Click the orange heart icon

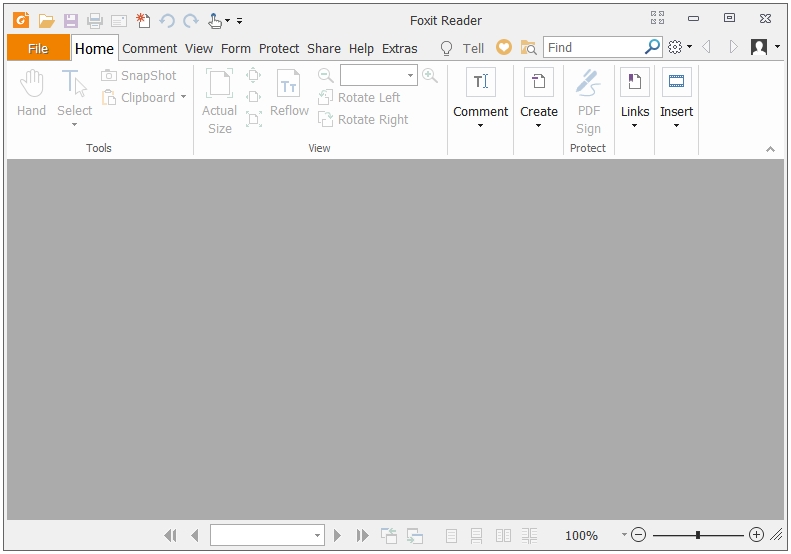(503, 47)
